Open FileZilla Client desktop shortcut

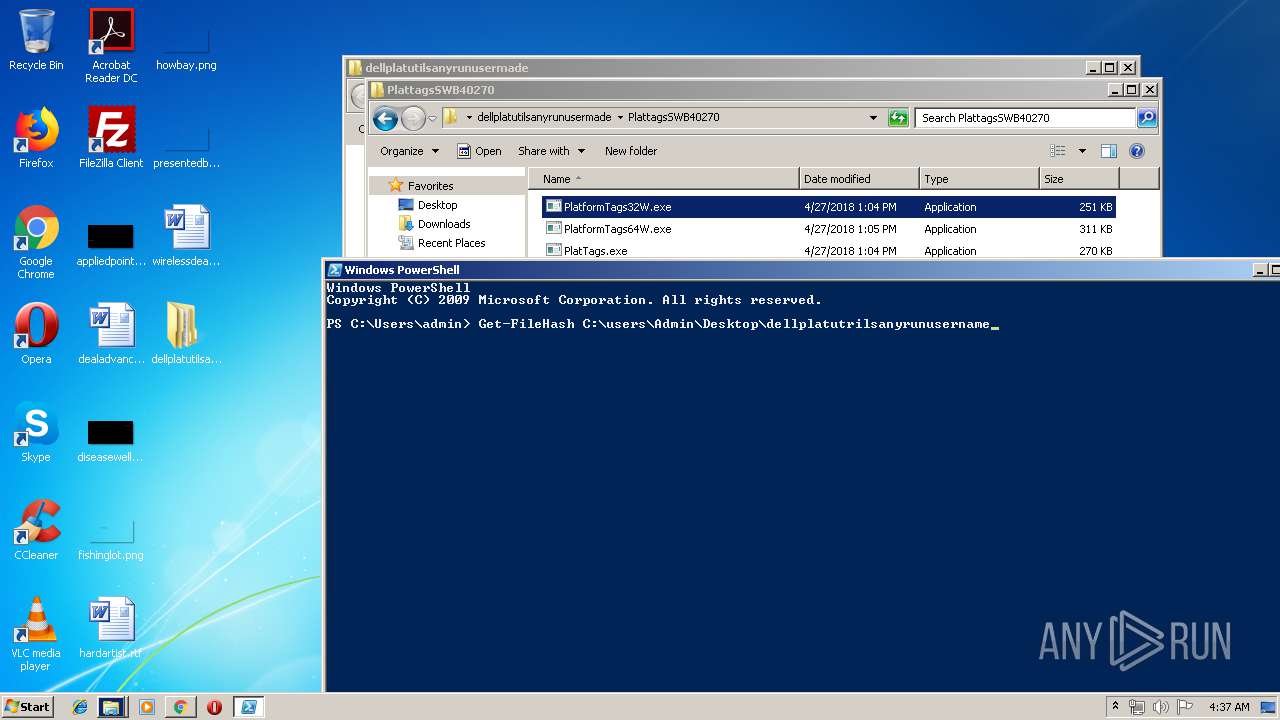click(x=111, y=138)
